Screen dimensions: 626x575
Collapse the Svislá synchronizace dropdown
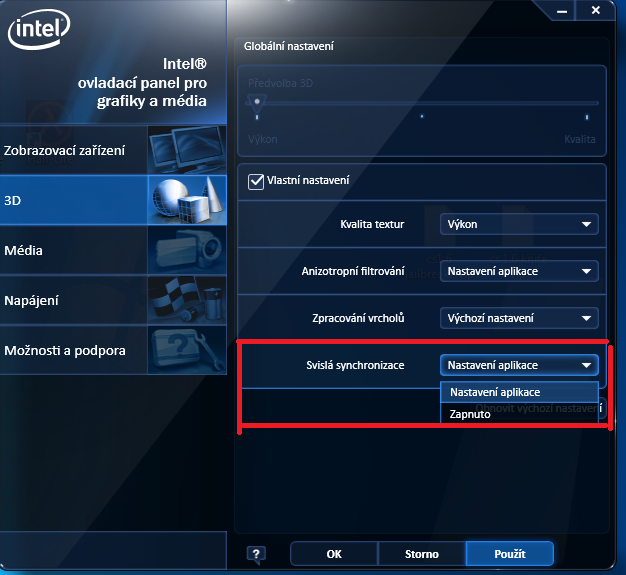pos(519,365)
